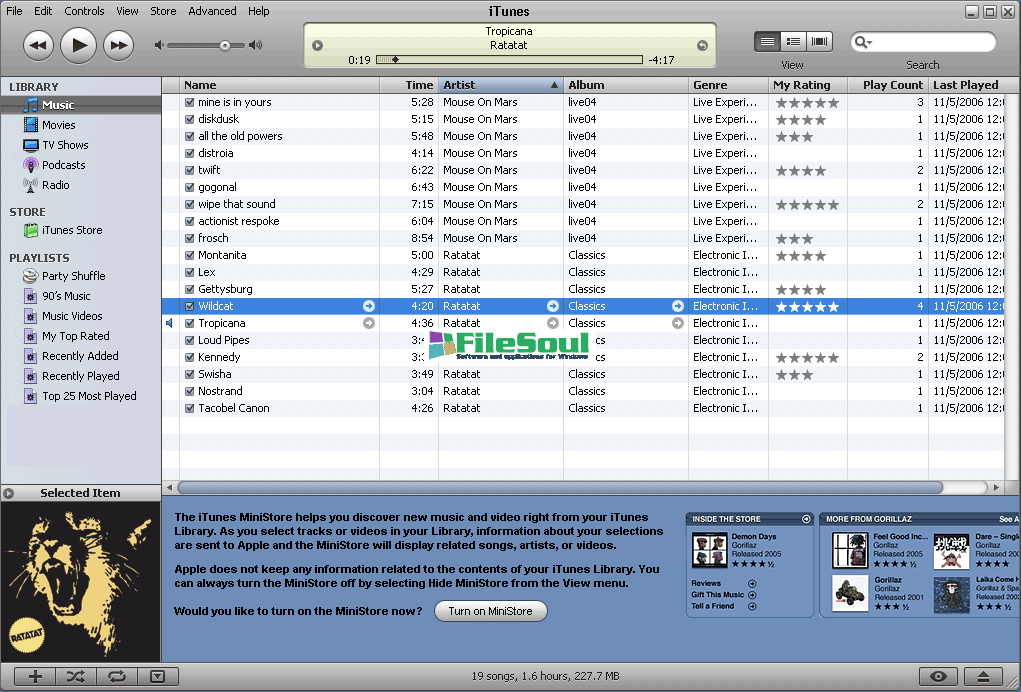
Task: Uncheck the Tropicana track checkbox
Action: [190, 323]
